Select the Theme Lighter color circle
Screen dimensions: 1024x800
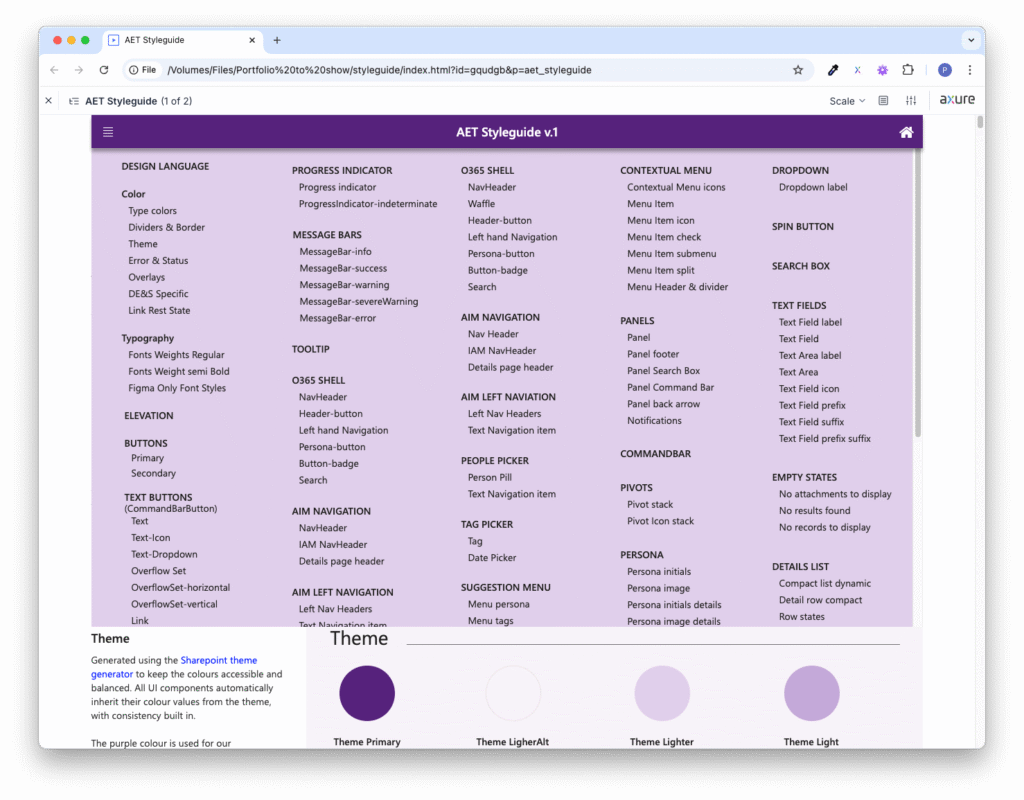(x=662, y=693)
